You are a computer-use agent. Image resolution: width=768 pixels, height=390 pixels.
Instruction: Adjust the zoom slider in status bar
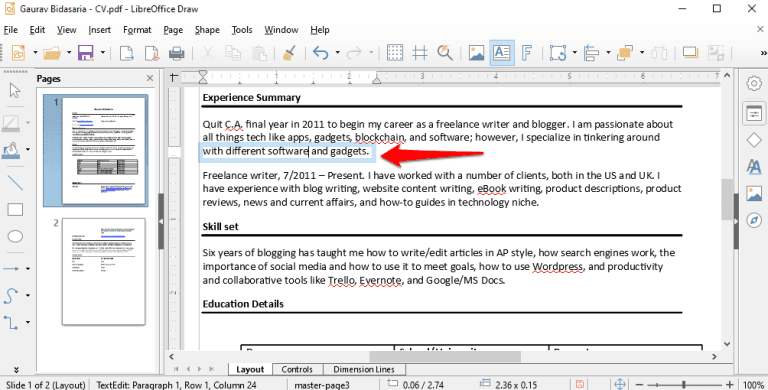(x=684, y=385)
